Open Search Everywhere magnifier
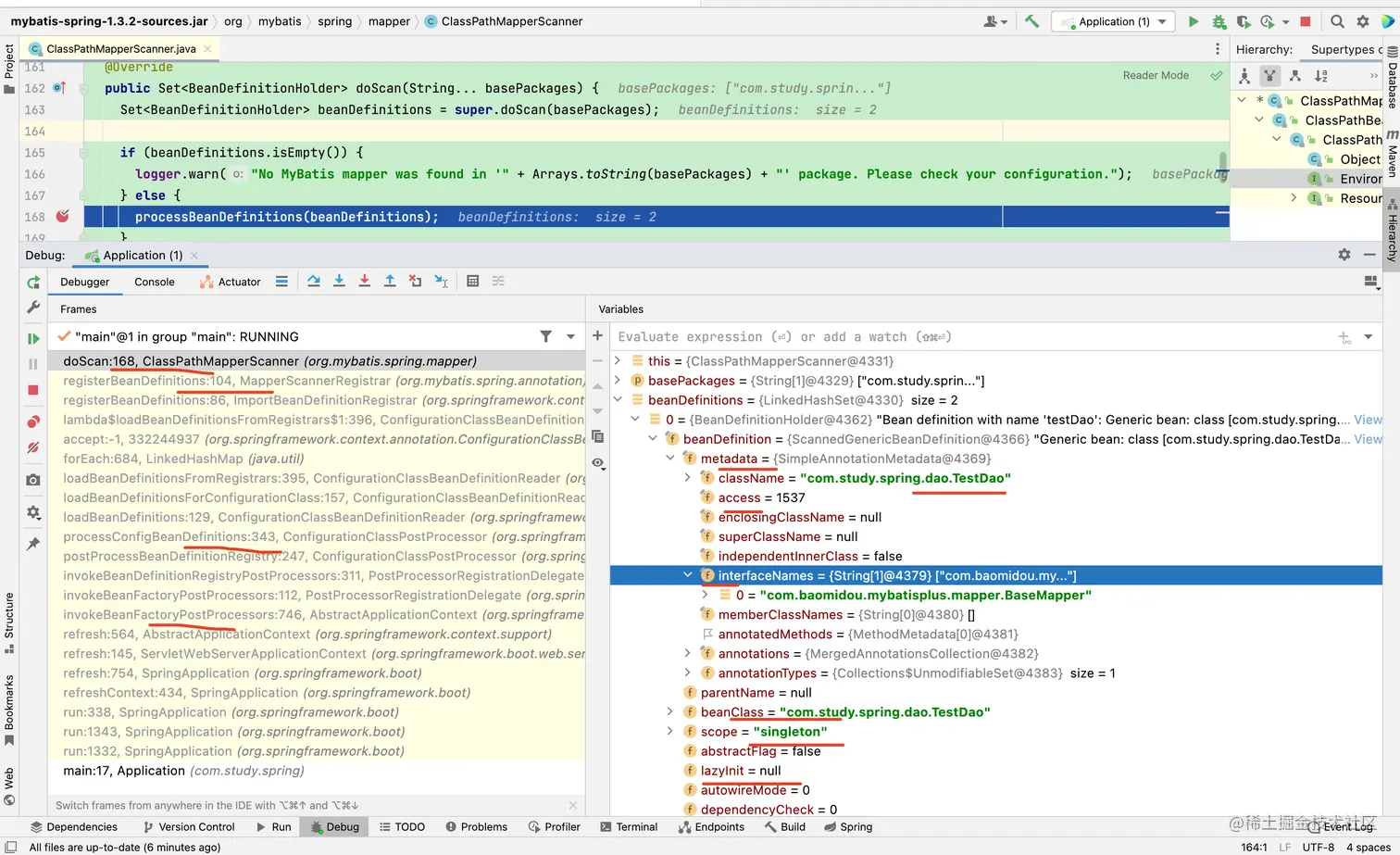Viewport: 1400px width, 855px height. point(1337,21)
